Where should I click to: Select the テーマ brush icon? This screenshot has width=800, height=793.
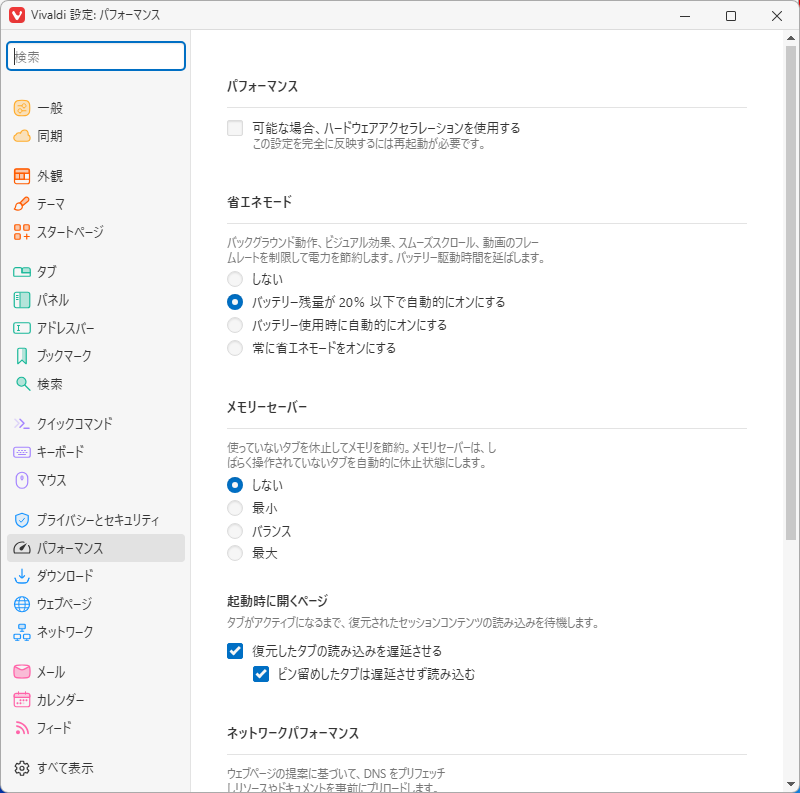21,204
